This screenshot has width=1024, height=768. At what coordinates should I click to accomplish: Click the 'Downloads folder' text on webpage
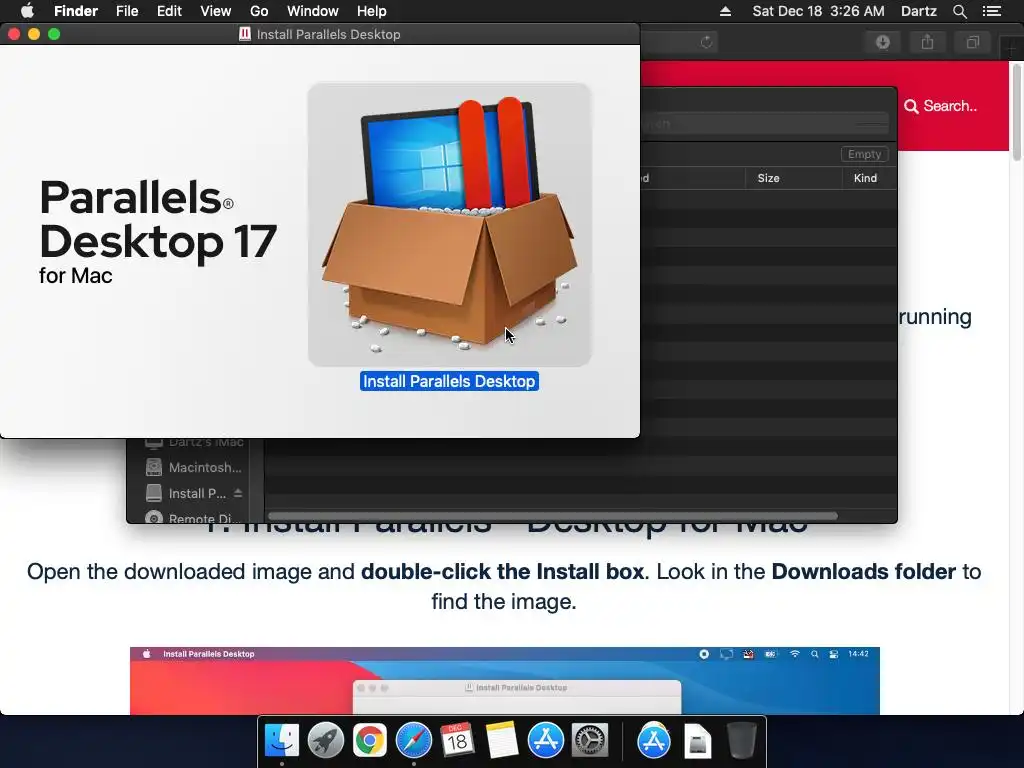pos(863,571)
